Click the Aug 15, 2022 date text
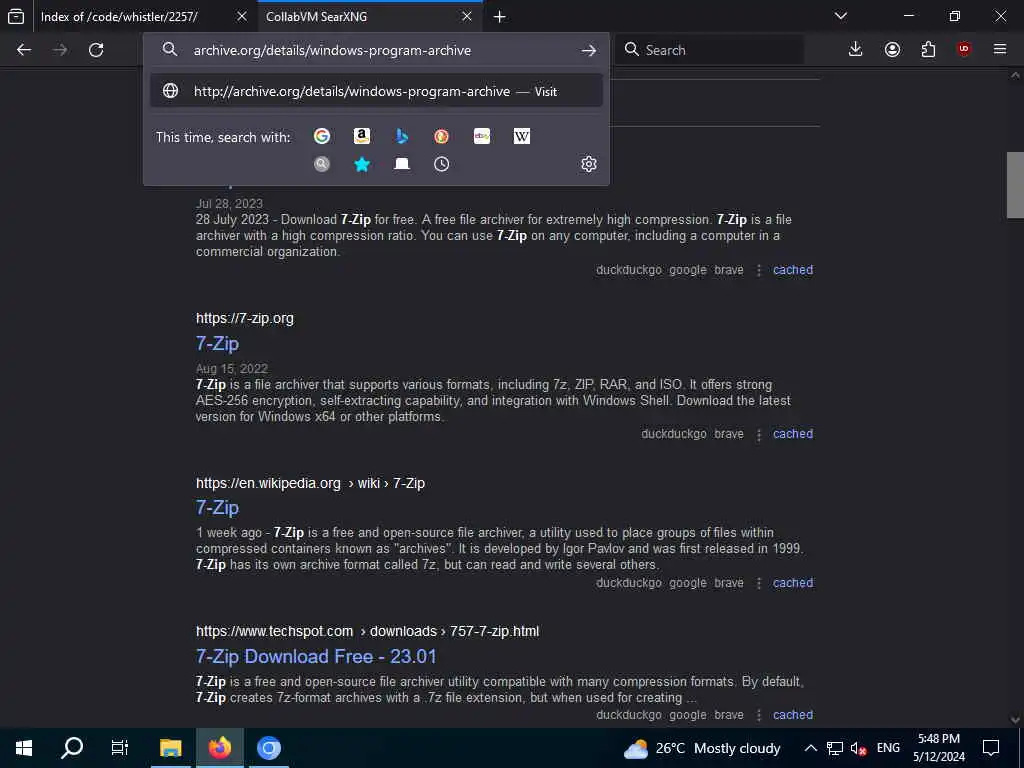 (x=232, y=368)
